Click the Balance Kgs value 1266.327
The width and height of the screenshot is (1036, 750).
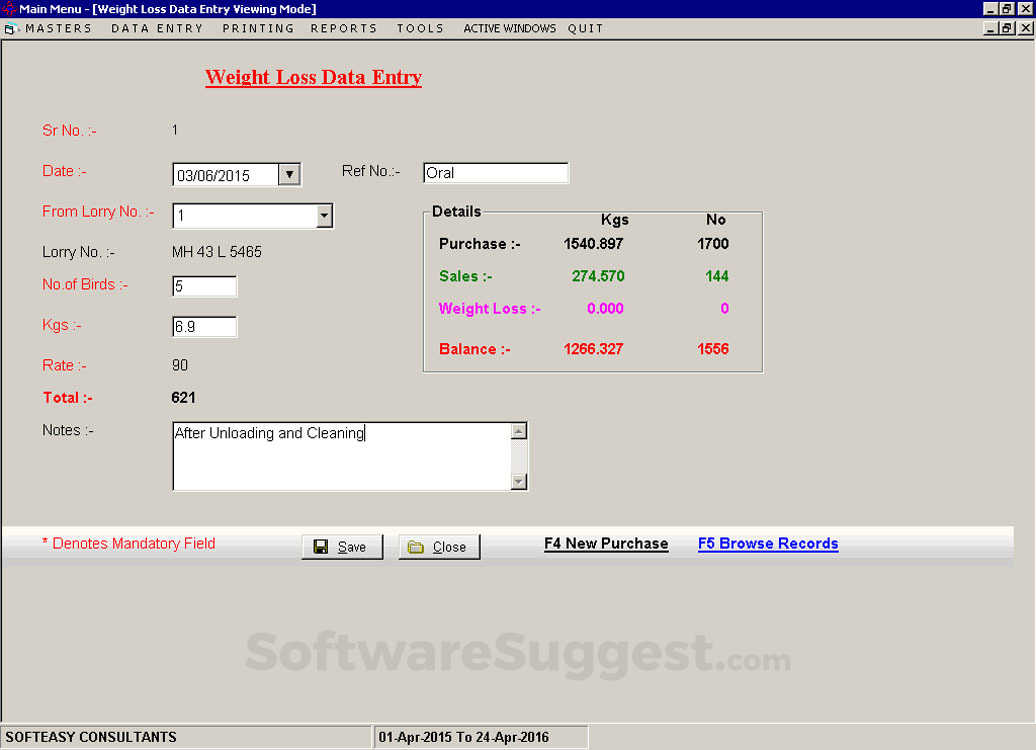click(x=593, y=349)
